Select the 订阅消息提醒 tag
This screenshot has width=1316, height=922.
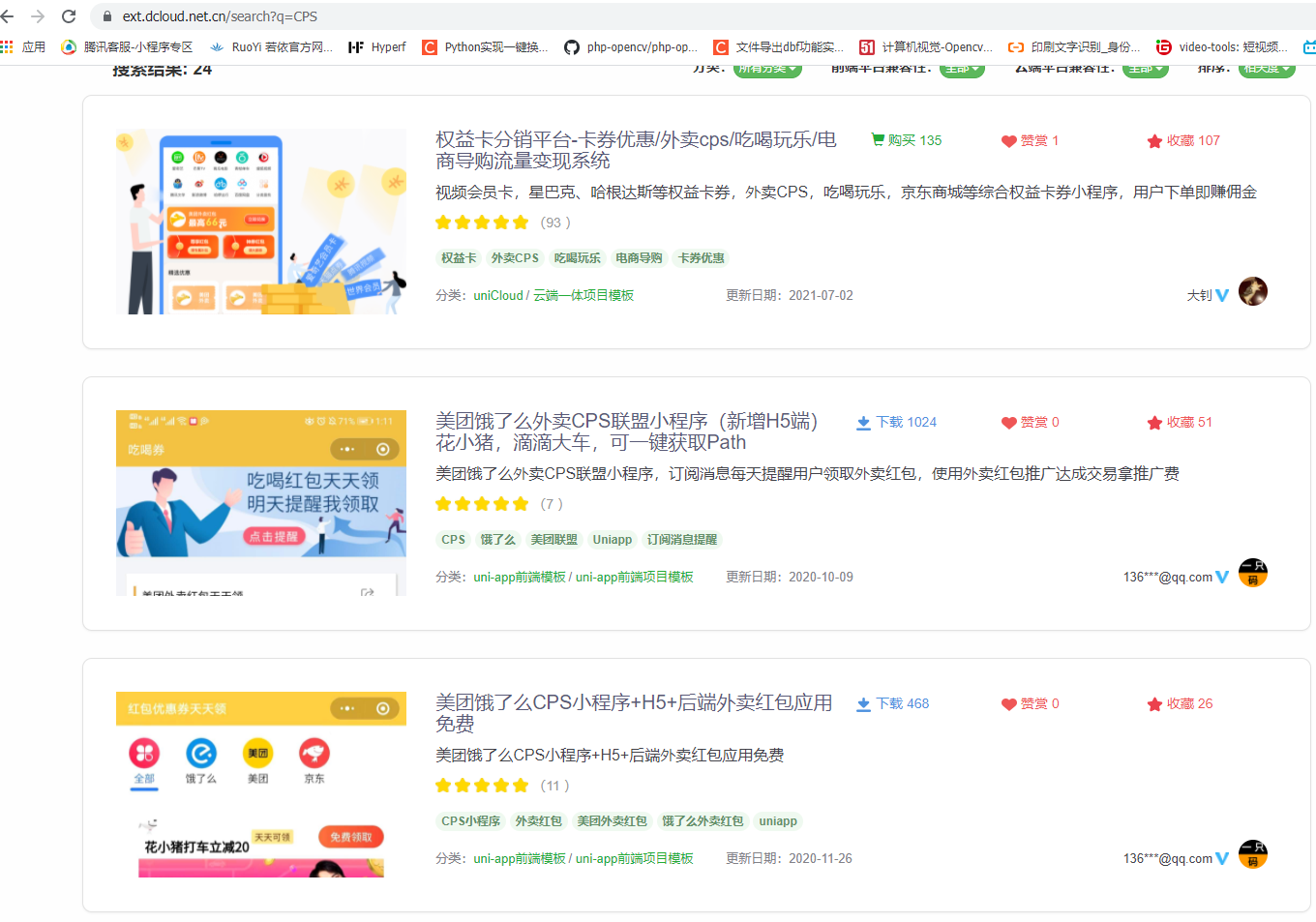[x=682, y=540]
